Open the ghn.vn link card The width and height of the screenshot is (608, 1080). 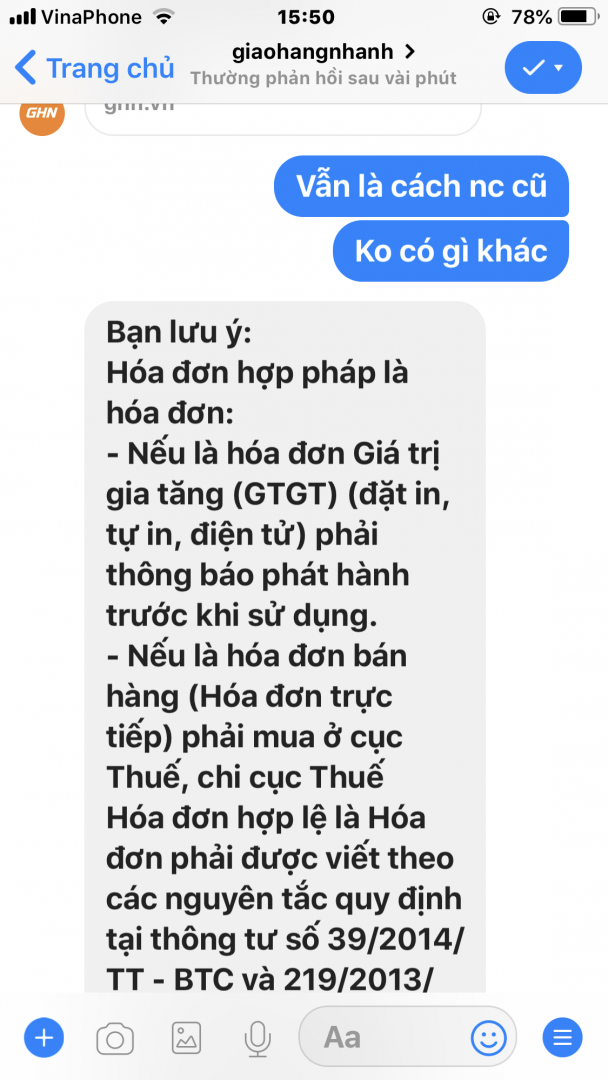(x=283, y=117)
